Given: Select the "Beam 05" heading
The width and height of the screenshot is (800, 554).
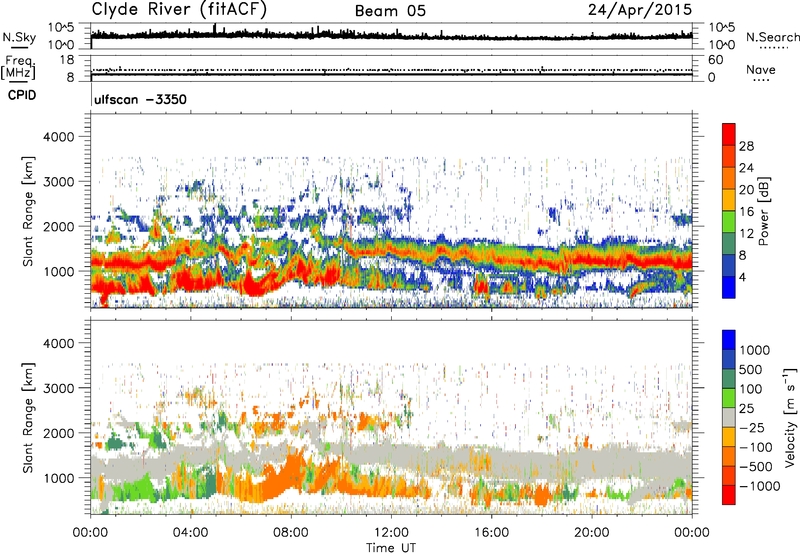Looking at the screenshot, I should (390, 11).
